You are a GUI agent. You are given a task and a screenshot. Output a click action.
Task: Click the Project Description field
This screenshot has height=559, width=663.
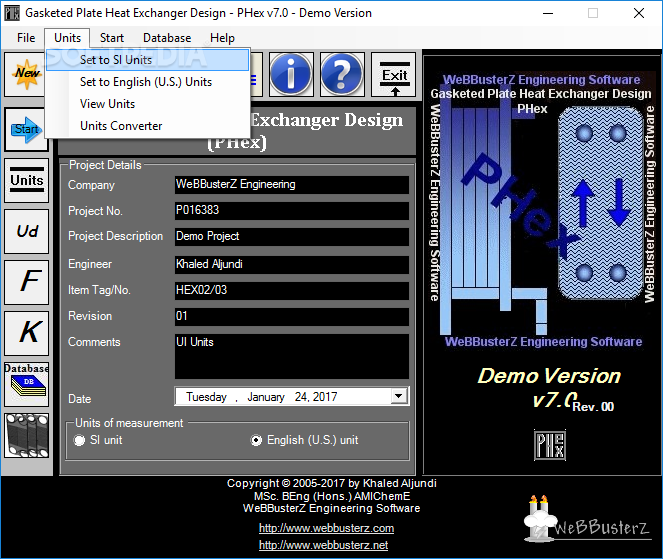(292, 237)
